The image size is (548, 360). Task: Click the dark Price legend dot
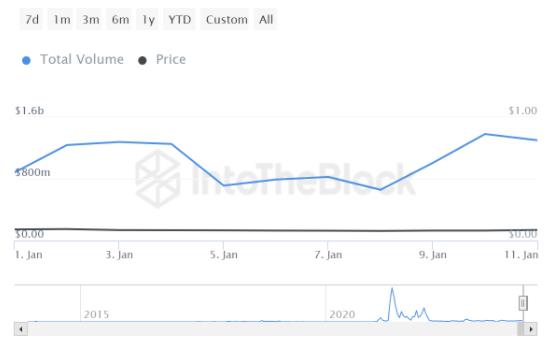click(x=142, y=60)
